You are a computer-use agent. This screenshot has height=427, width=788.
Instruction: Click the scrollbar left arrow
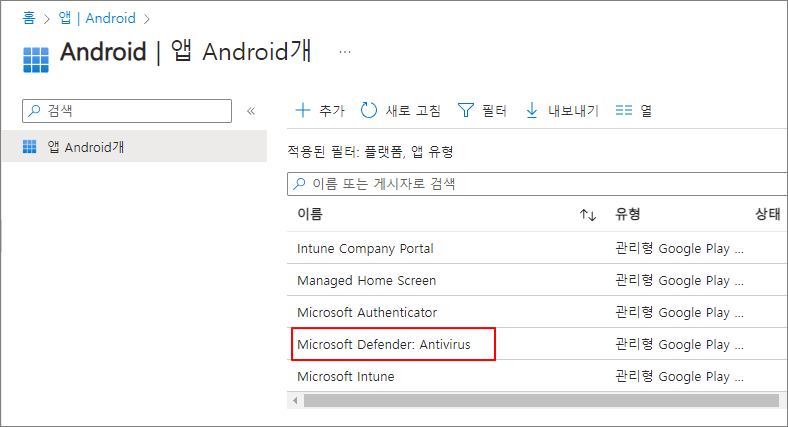point(295,400)
